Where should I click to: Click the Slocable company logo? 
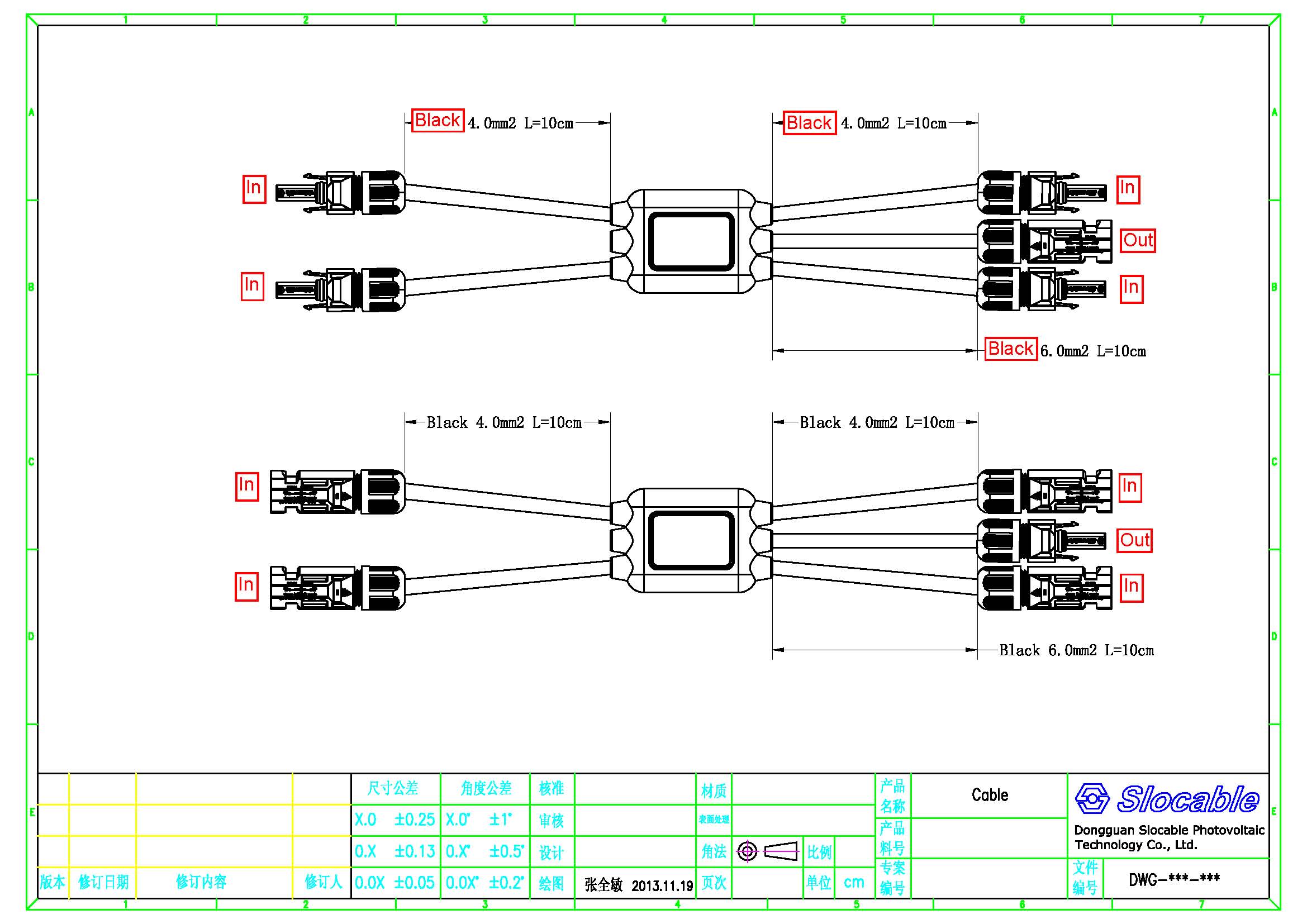point(1166,799)
